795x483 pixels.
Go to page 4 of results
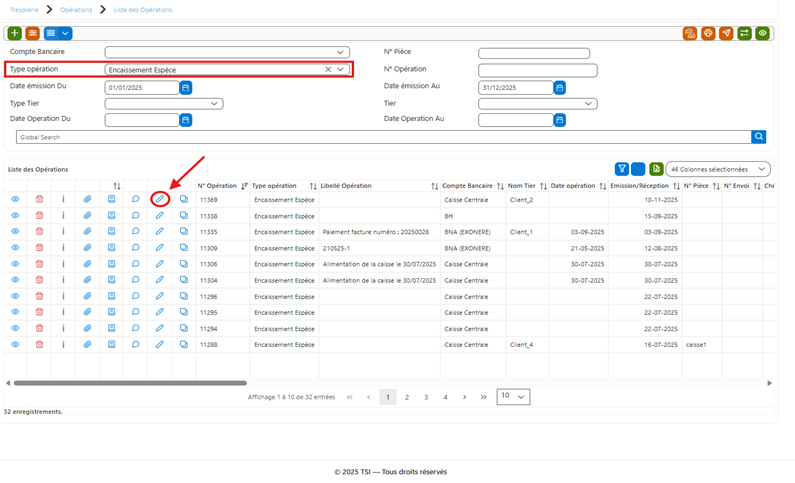coord(445,397)
